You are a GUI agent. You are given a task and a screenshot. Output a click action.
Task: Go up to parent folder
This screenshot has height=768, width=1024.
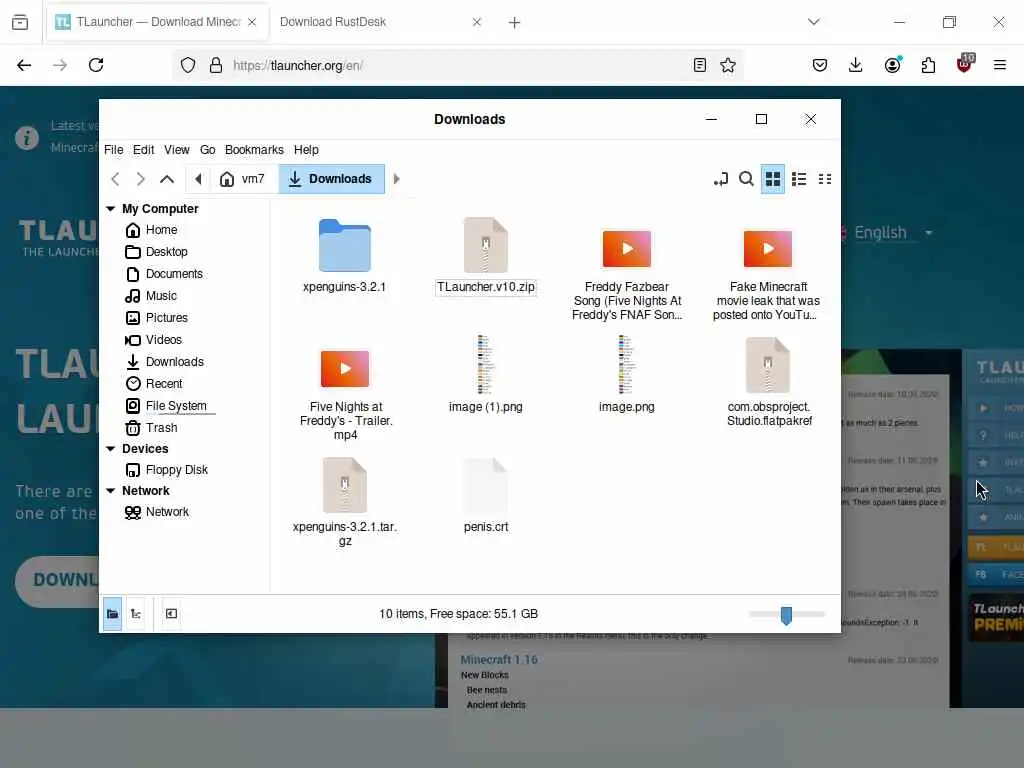click(x=167, y=179)
